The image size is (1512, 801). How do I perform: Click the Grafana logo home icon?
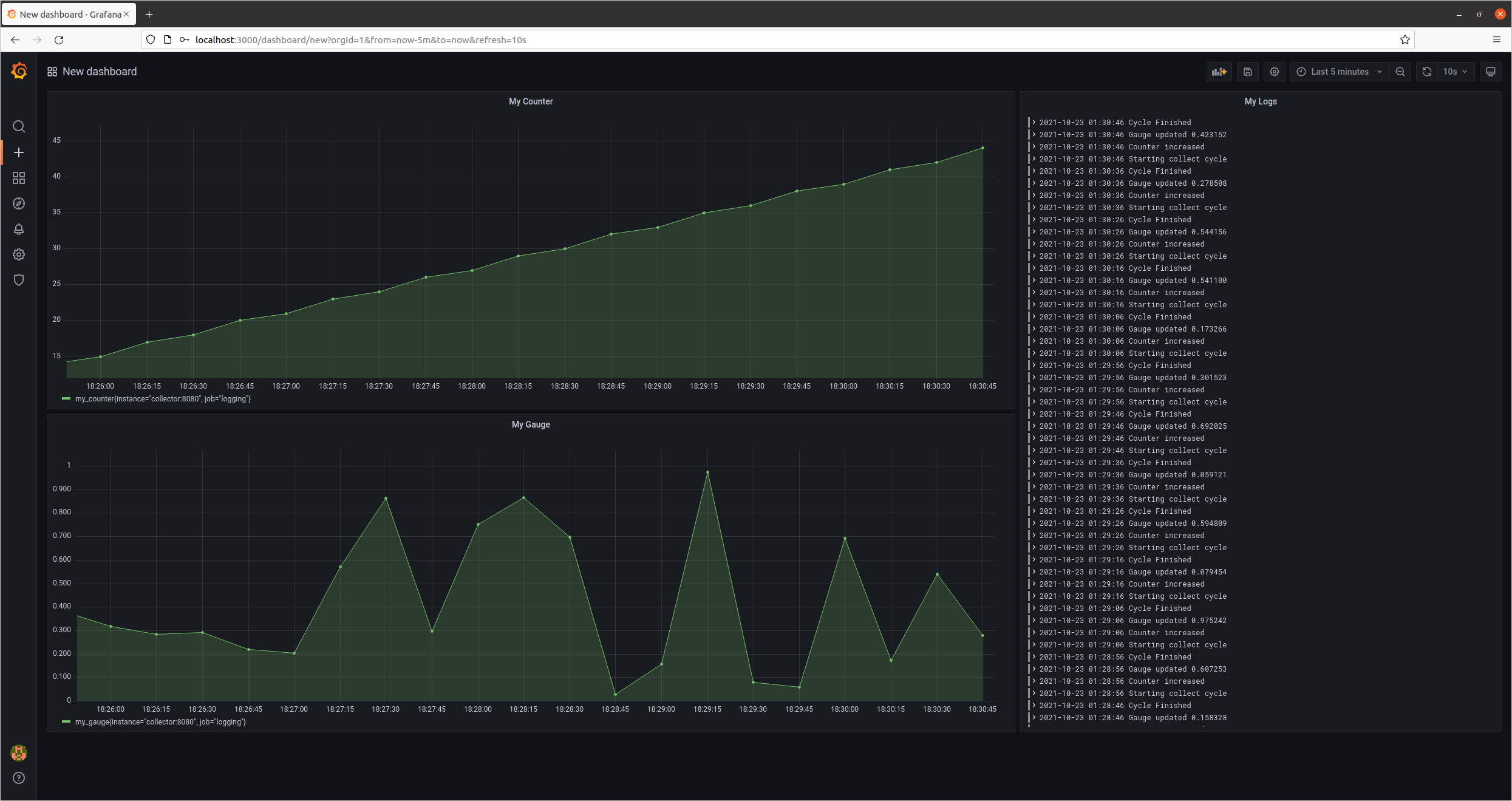(x=19, y=71)
